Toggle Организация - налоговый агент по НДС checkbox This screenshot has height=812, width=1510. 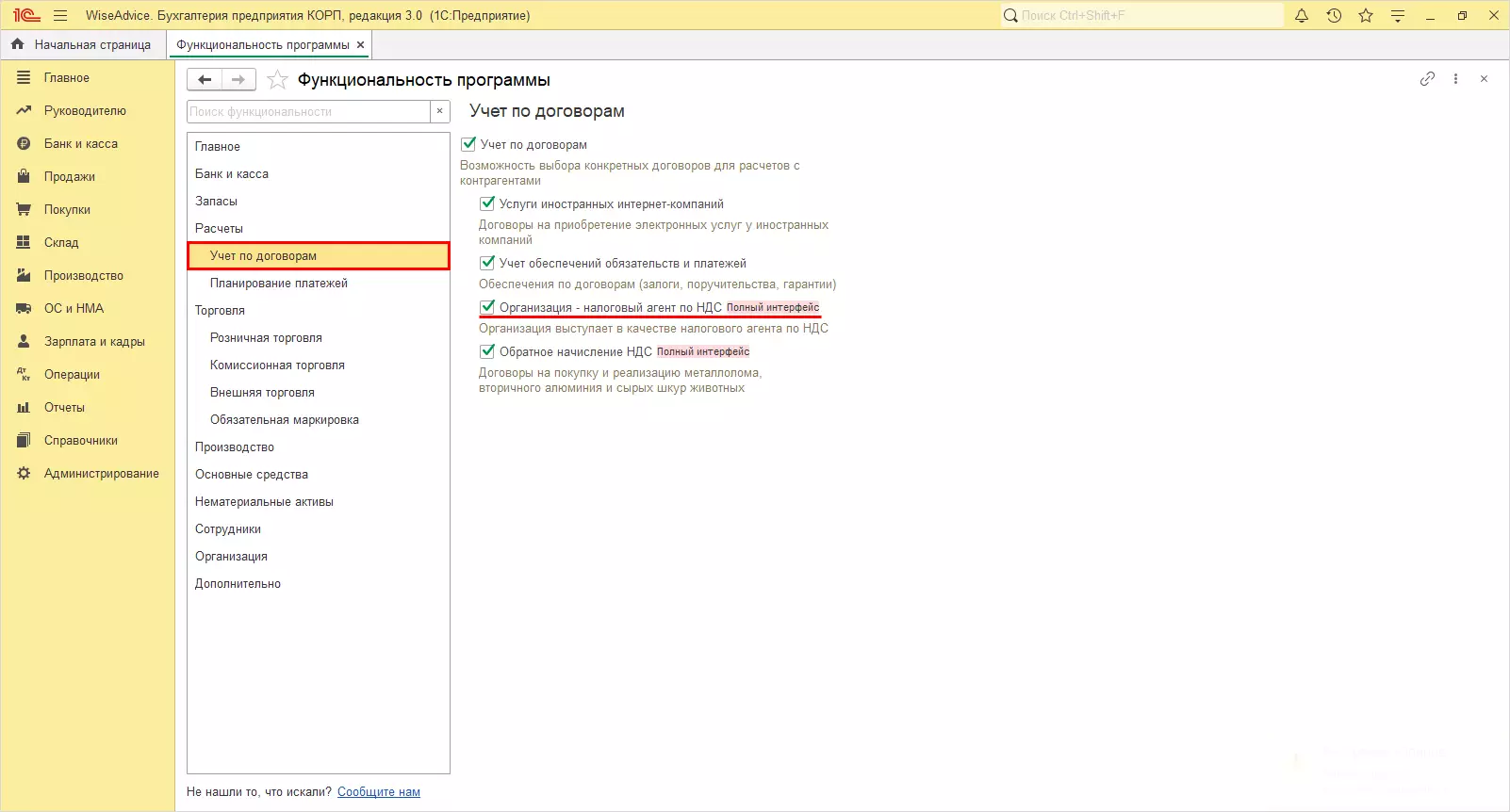(x=487, y=307)
